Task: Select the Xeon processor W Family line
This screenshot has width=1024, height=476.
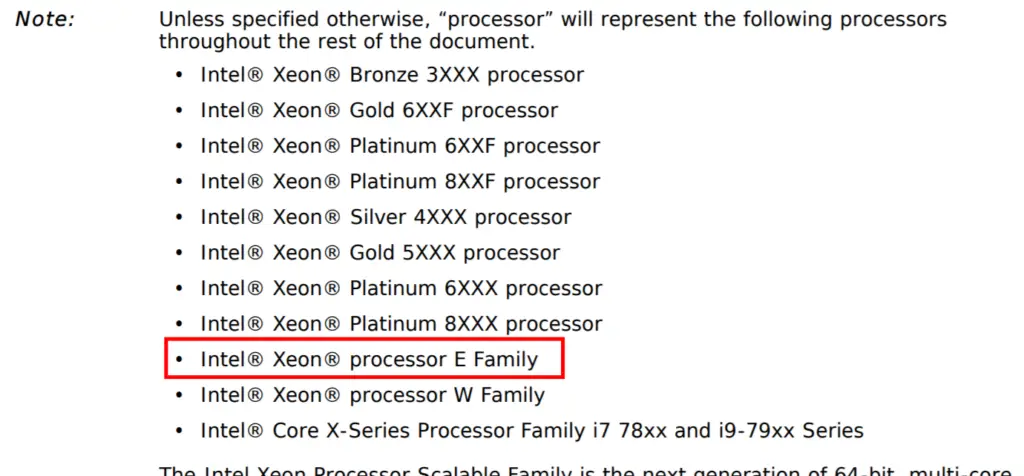Action: coord(372,395)
